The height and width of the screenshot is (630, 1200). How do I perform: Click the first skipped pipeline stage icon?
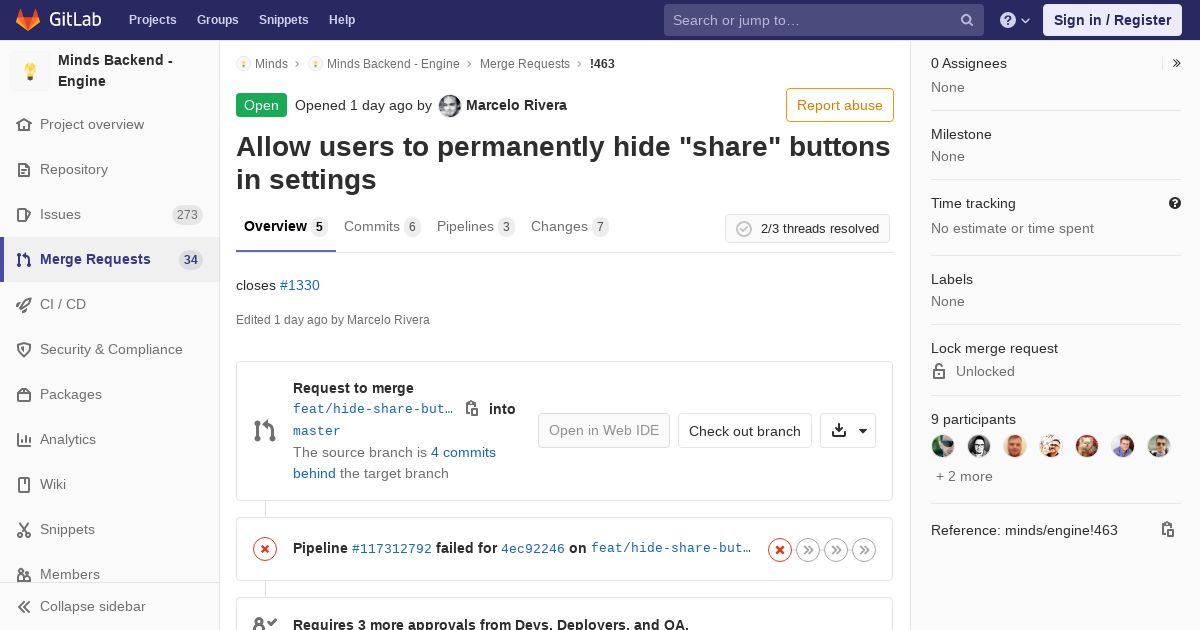point(808,550)
